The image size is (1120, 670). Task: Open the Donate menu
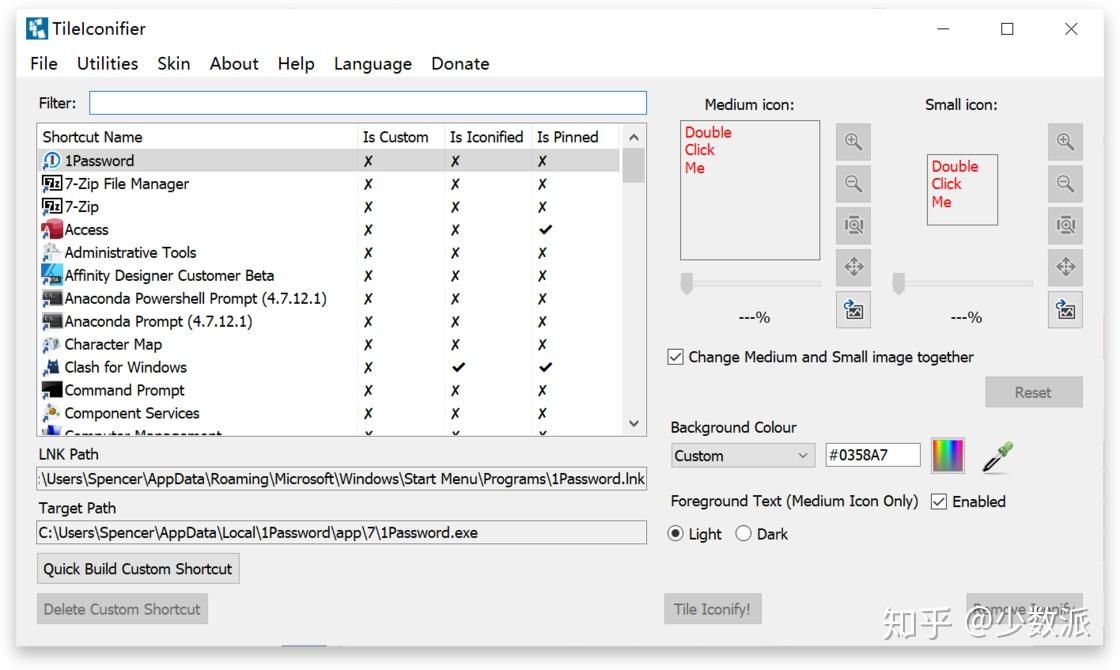point(460,64)
